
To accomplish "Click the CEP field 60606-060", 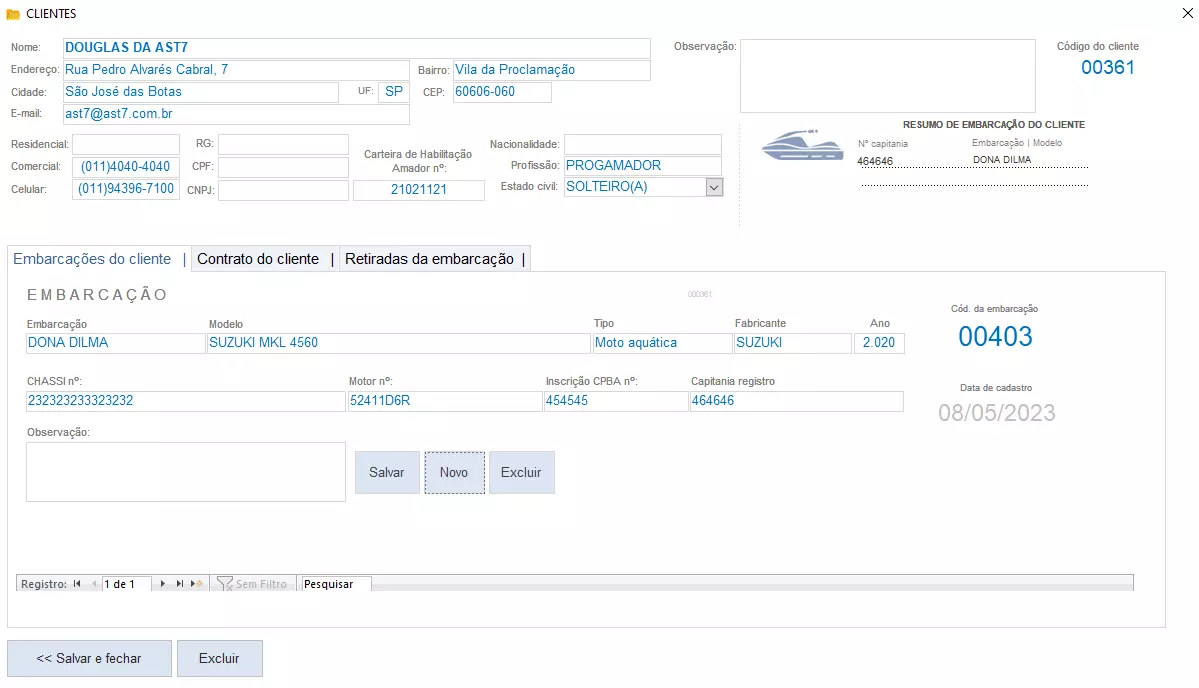I will pyautogui.click(x=502, y=92).
